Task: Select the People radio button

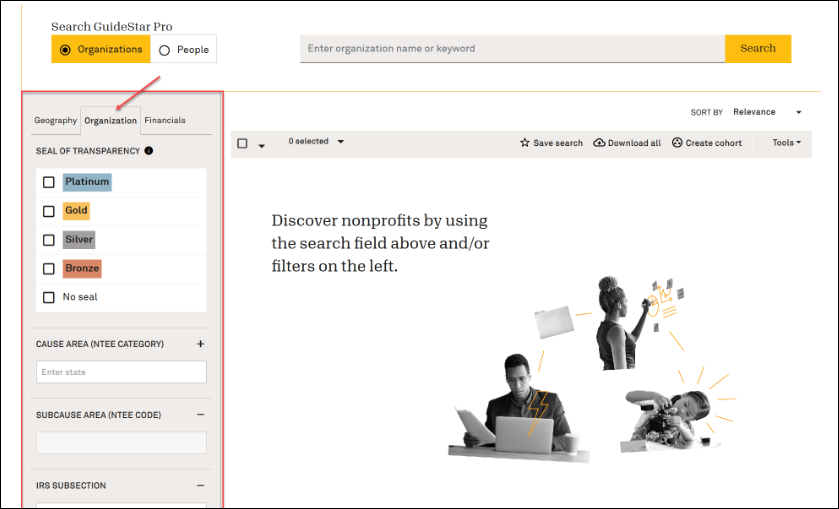Action: 164,50
